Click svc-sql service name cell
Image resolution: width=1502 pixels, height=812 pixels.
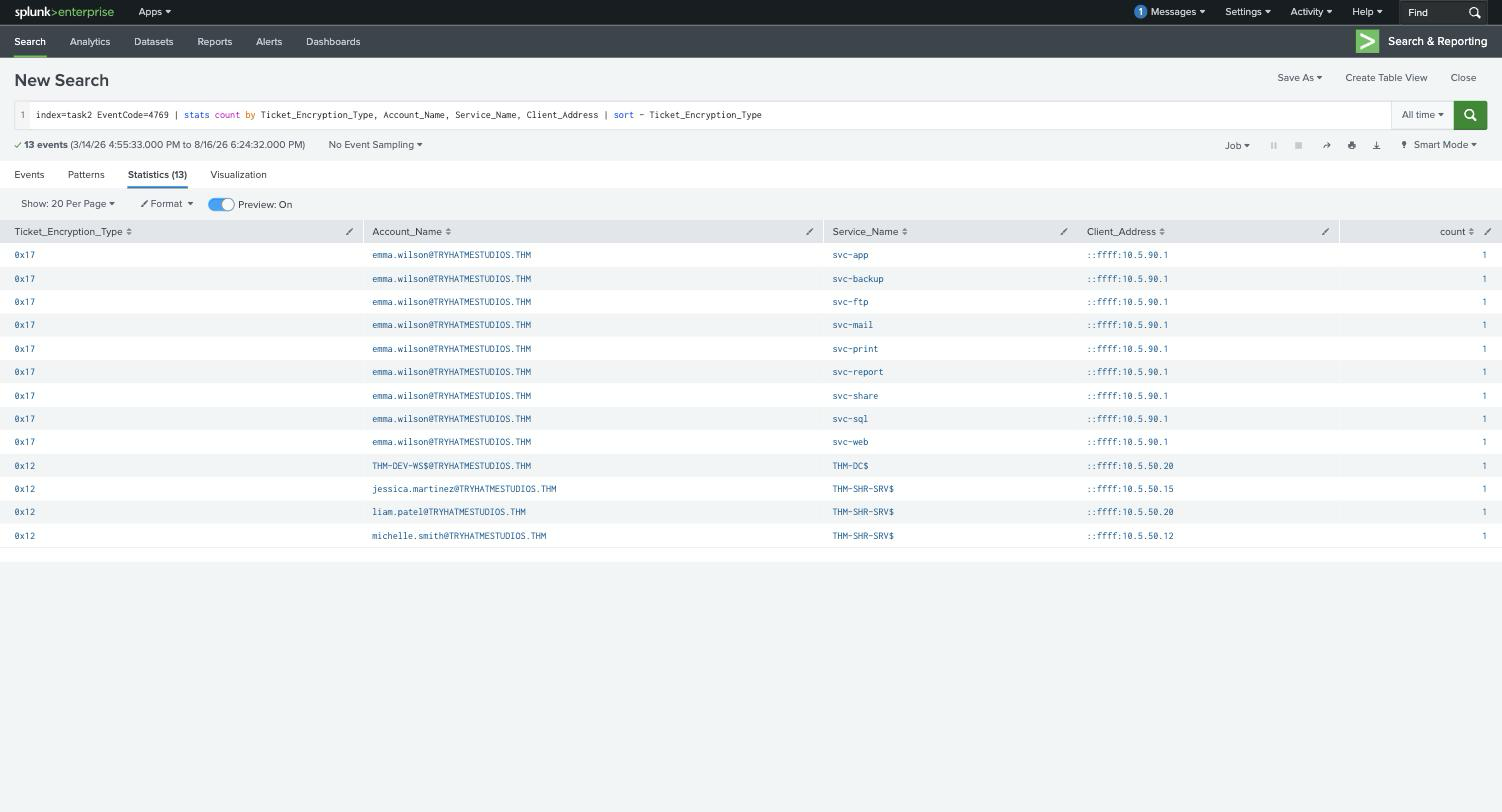coord(850,419)
